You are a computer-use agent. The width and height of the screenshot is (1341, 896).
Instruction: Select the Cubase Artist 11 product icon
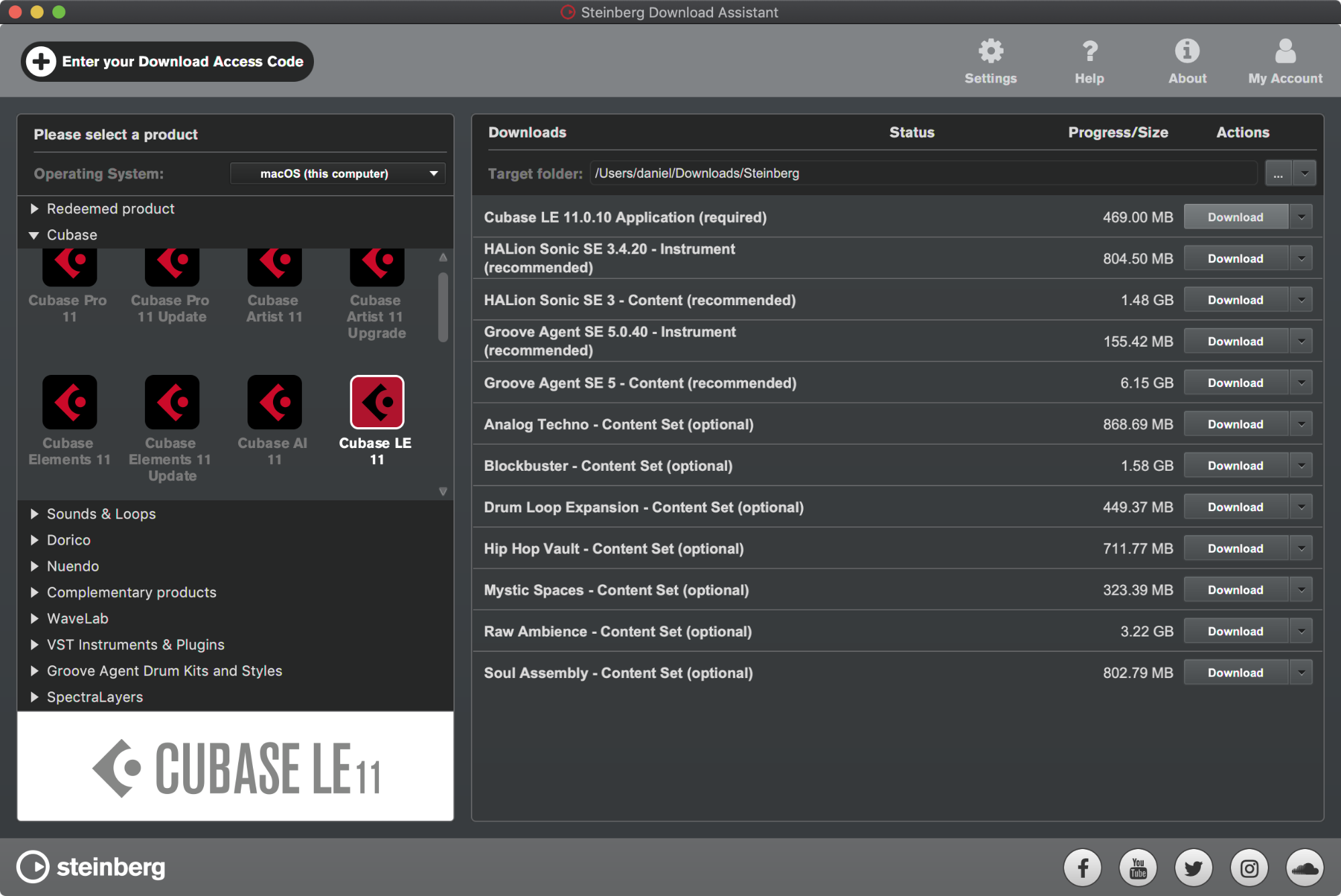(274, 267)
